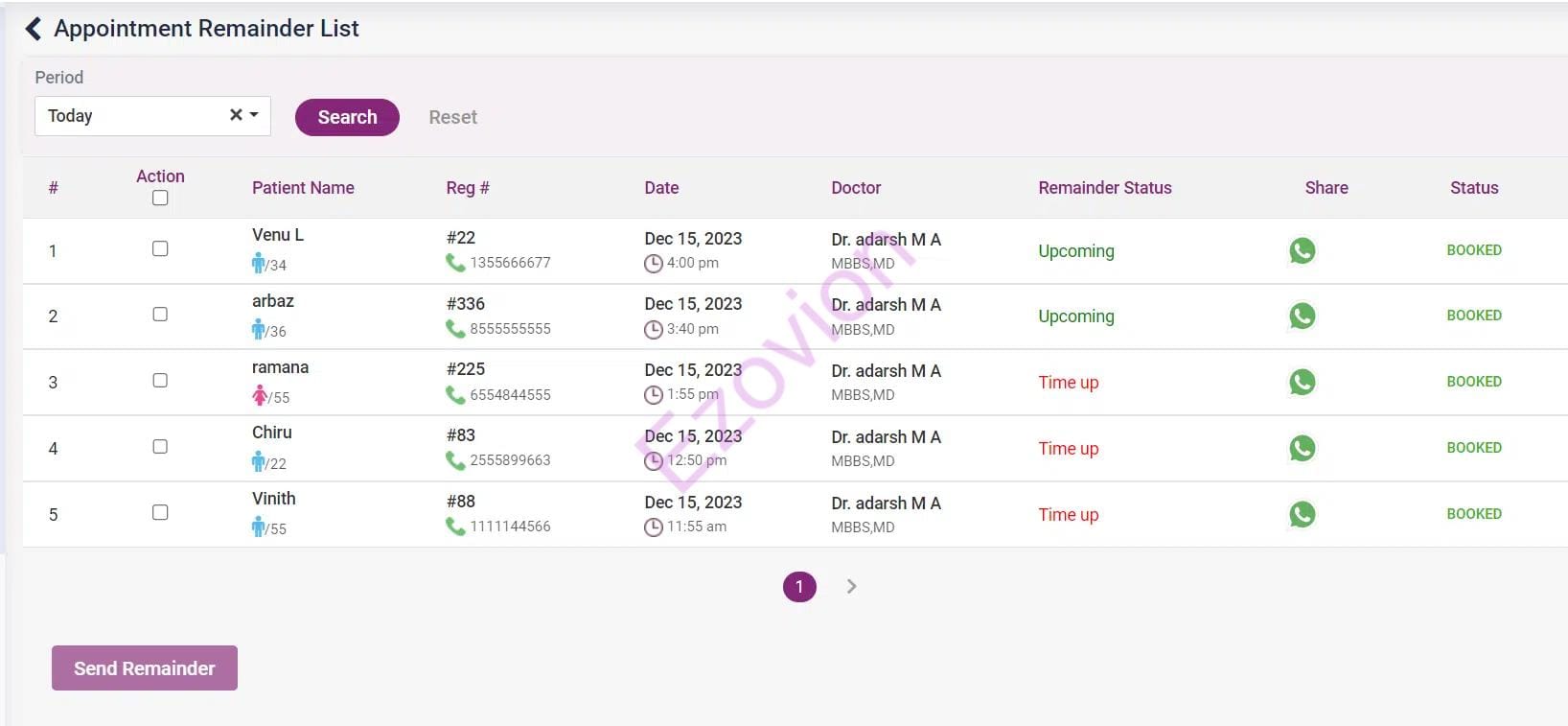This screenshot has height=726, width=1568.
Task: Select page 1 in pagination
Action: click(x=799, y=586)
